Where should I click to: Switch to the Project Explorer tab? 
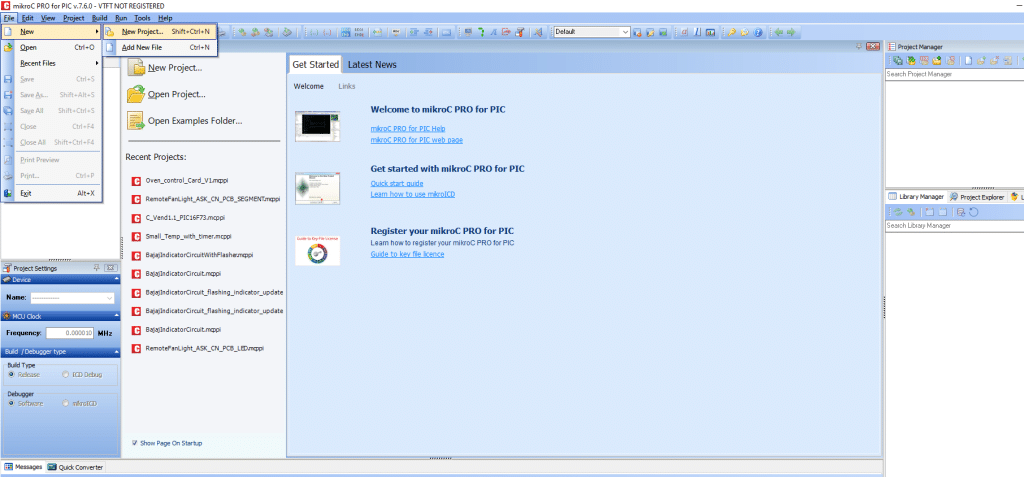click(x=977, y=197)
